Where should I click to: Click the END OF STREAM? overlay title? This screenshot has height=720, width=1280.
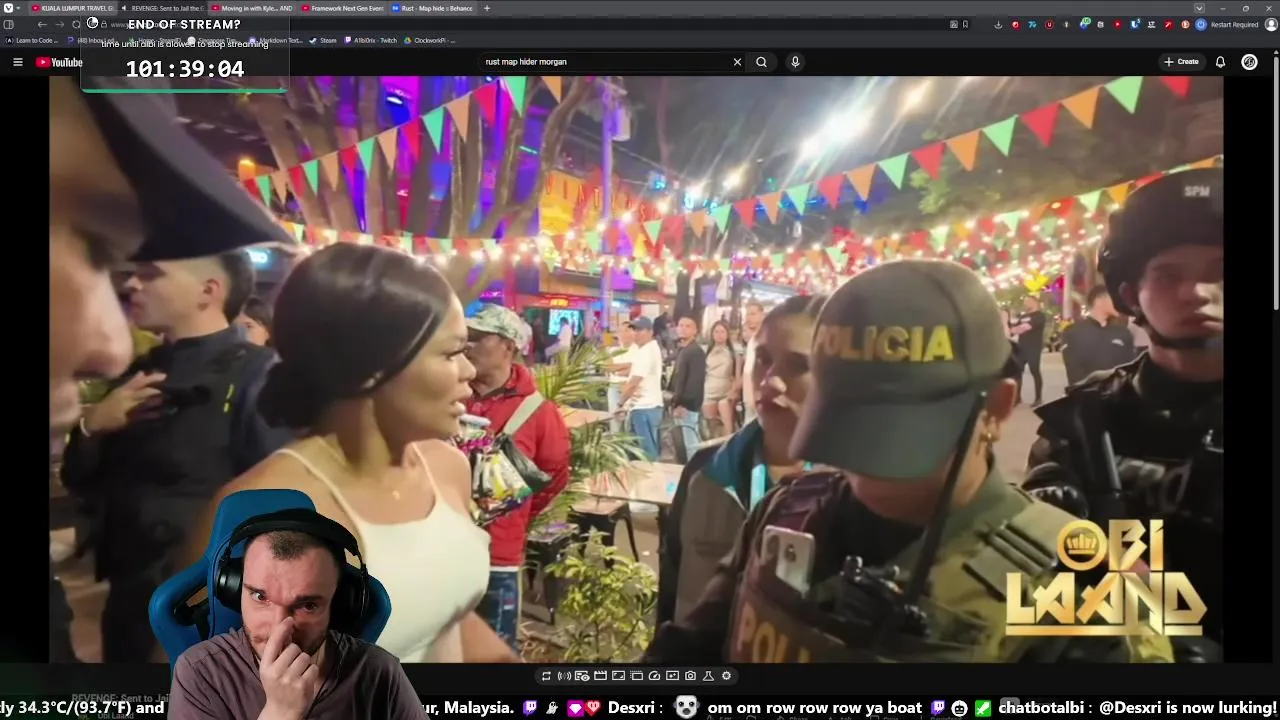[185, 24]
